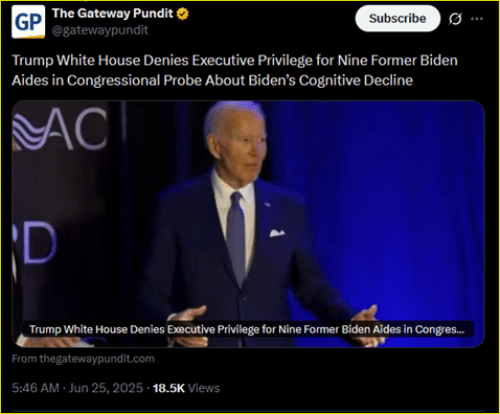Click the headline caption overlay on card
This screenshot has height=414, width=500.
pyautogui.click(x=247, y=329)
